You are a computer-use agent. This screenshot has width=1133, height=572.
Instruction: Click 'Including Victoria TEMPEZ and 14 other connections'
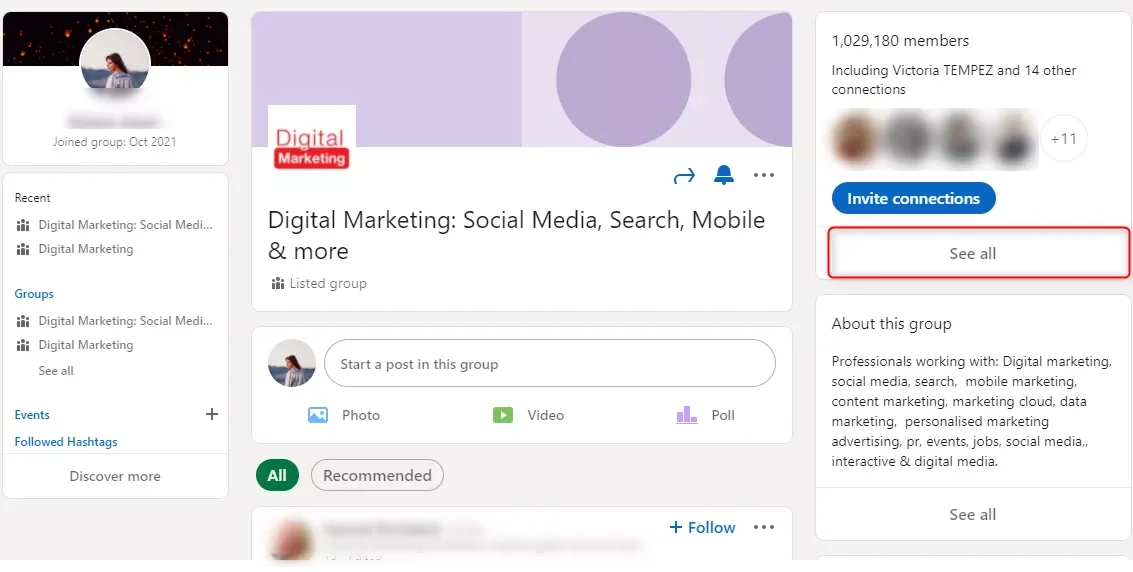954,79
